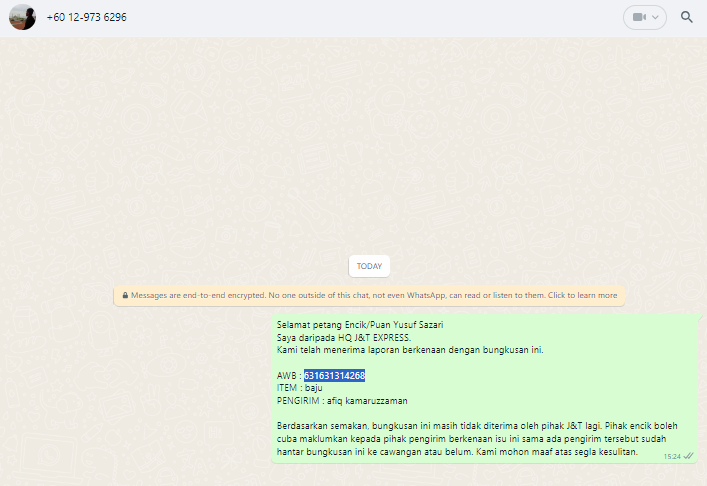Click 'Kami telah menerima laporan' sentence
Screen dimensions: 707x486
[x=410, y=350]
